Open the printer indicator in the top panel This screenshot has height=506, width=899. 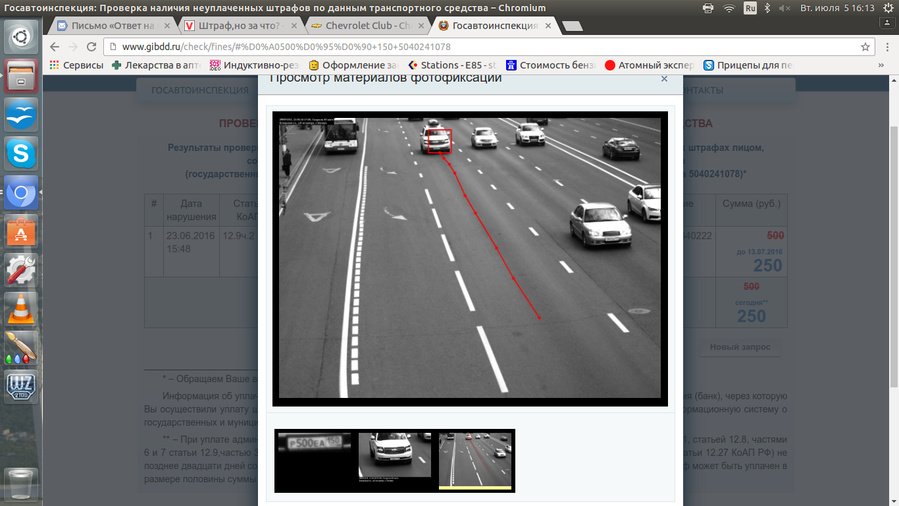[x=708, y=8]
